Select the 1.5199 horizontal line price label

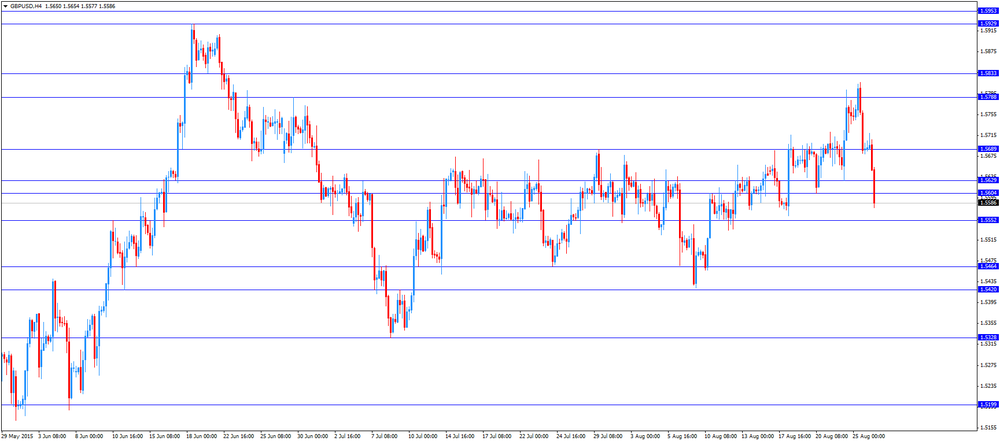pyautogui.click(x=987, y=405)
